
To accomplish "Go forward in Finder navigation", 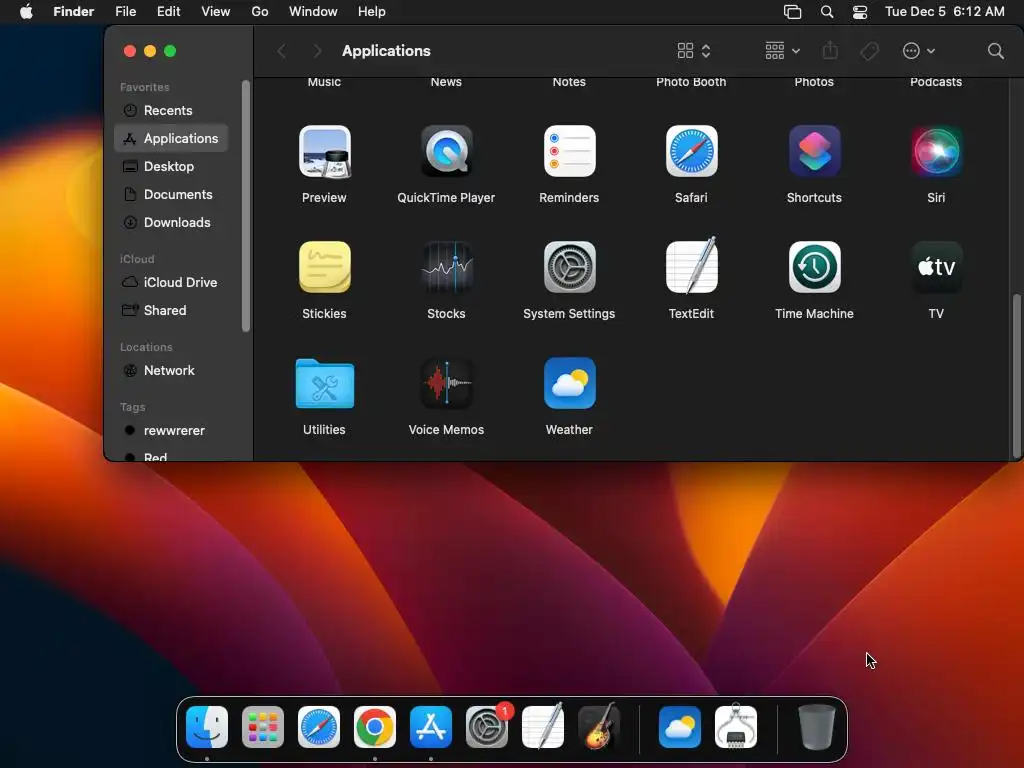I will [x=317, y=51].
